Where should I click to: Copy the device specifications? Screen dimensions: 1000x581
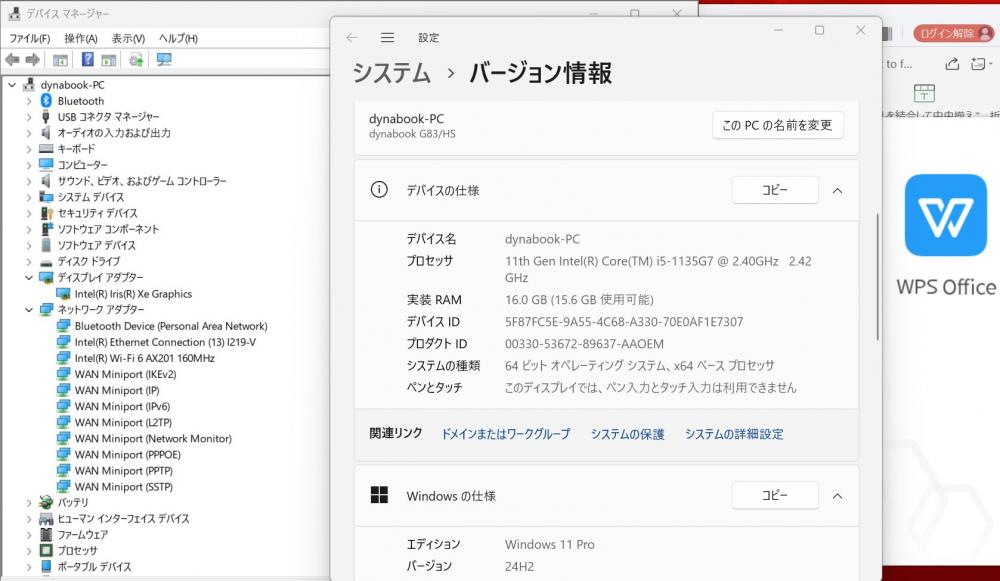pos(775,190)
